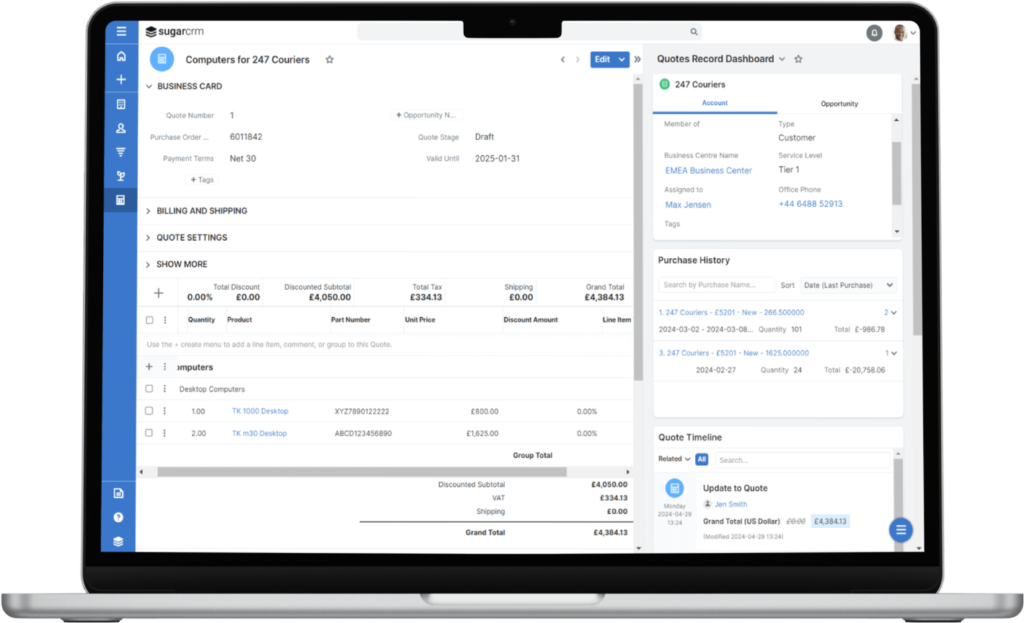Favorite the Quotes Record Dashboard
Screen dimensions: 1024x623
coord(798,59)
